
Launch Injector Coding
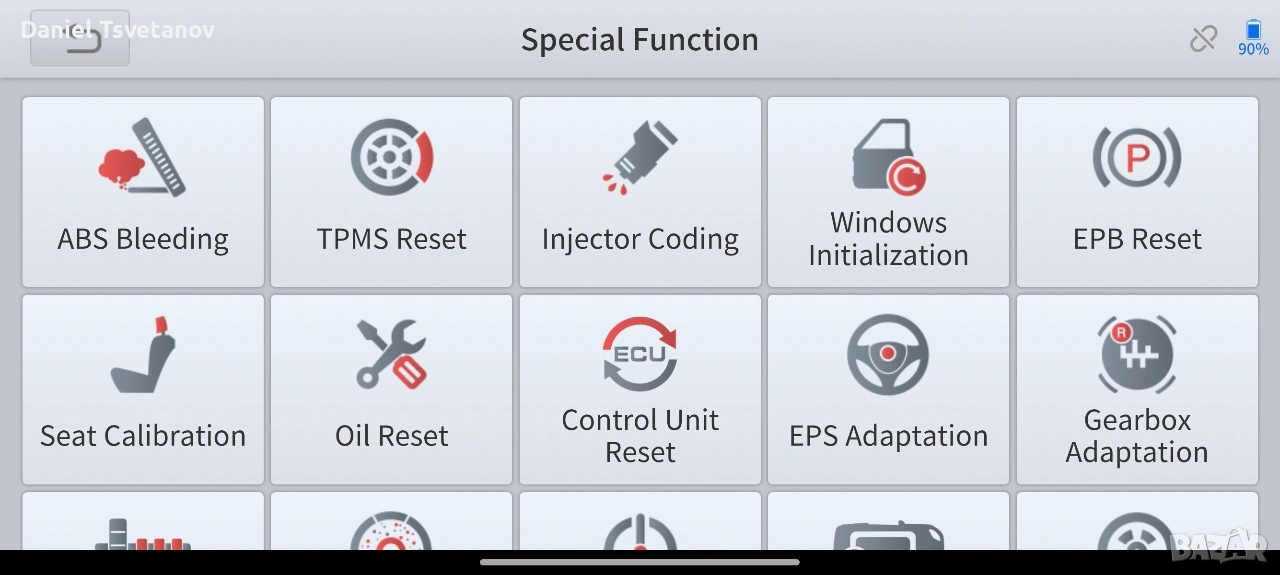(x=640, y=192)
